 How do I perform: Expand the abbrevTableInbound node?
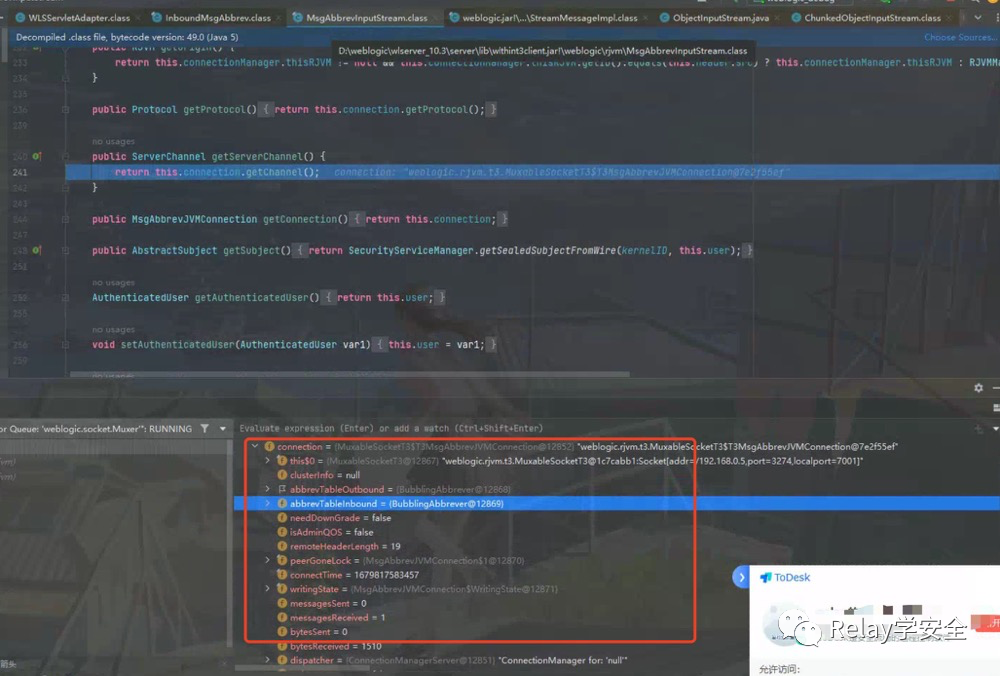click(268, 503)
